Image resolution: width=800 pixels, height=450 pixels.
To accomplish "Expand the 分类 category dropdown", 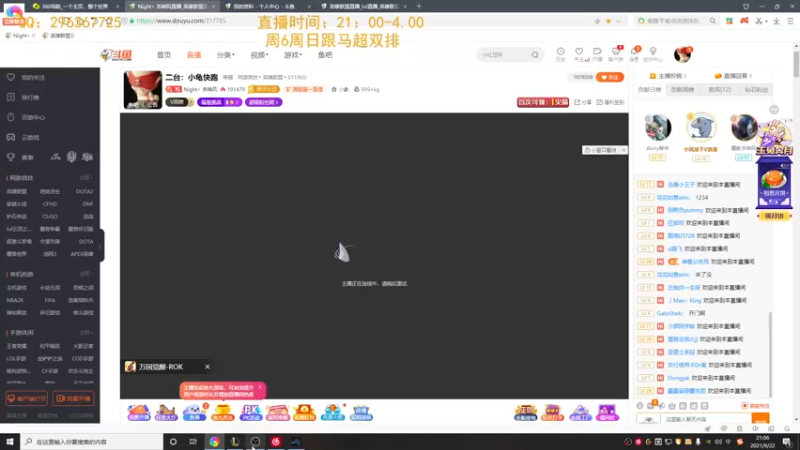I will [226, 55].
